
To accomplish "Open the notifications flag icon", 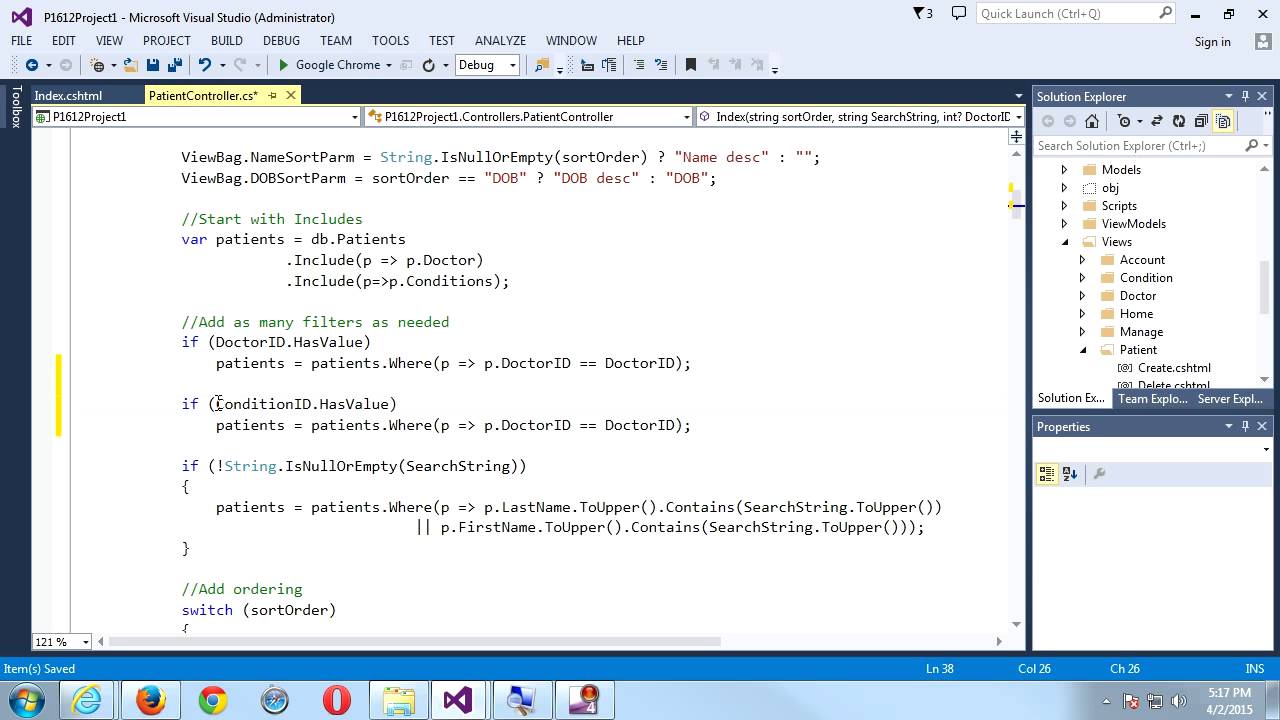I will point(923,14).
